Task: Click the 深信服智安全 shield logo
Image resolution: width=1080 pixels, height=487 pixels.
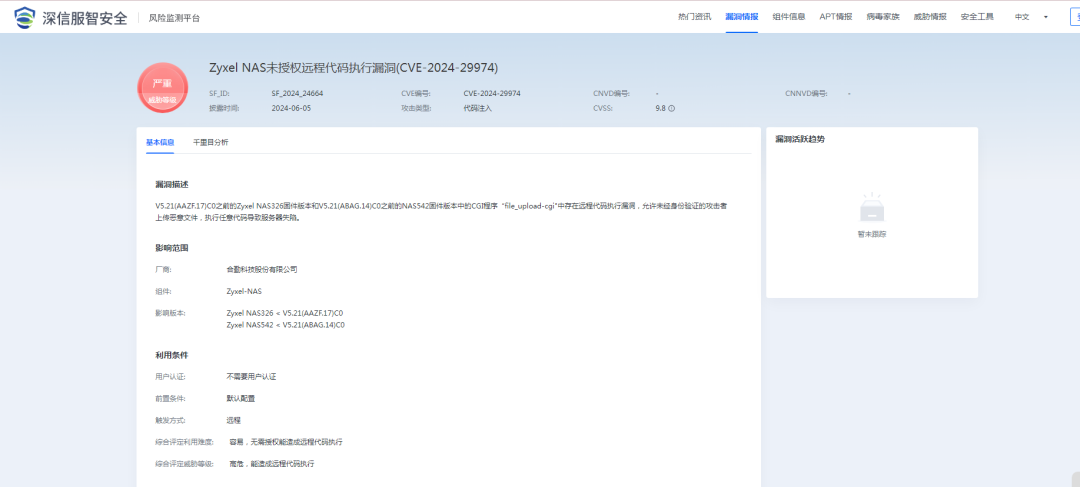Action: (x=24, y=17)
